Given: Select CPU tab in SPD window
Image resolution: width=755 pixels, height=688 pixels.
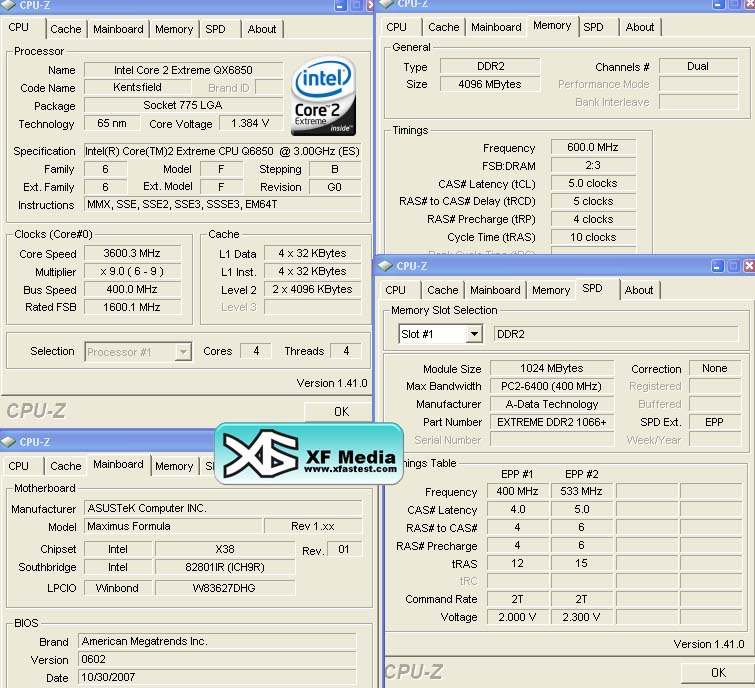Looking at the screenshot, I should (395, 290).
